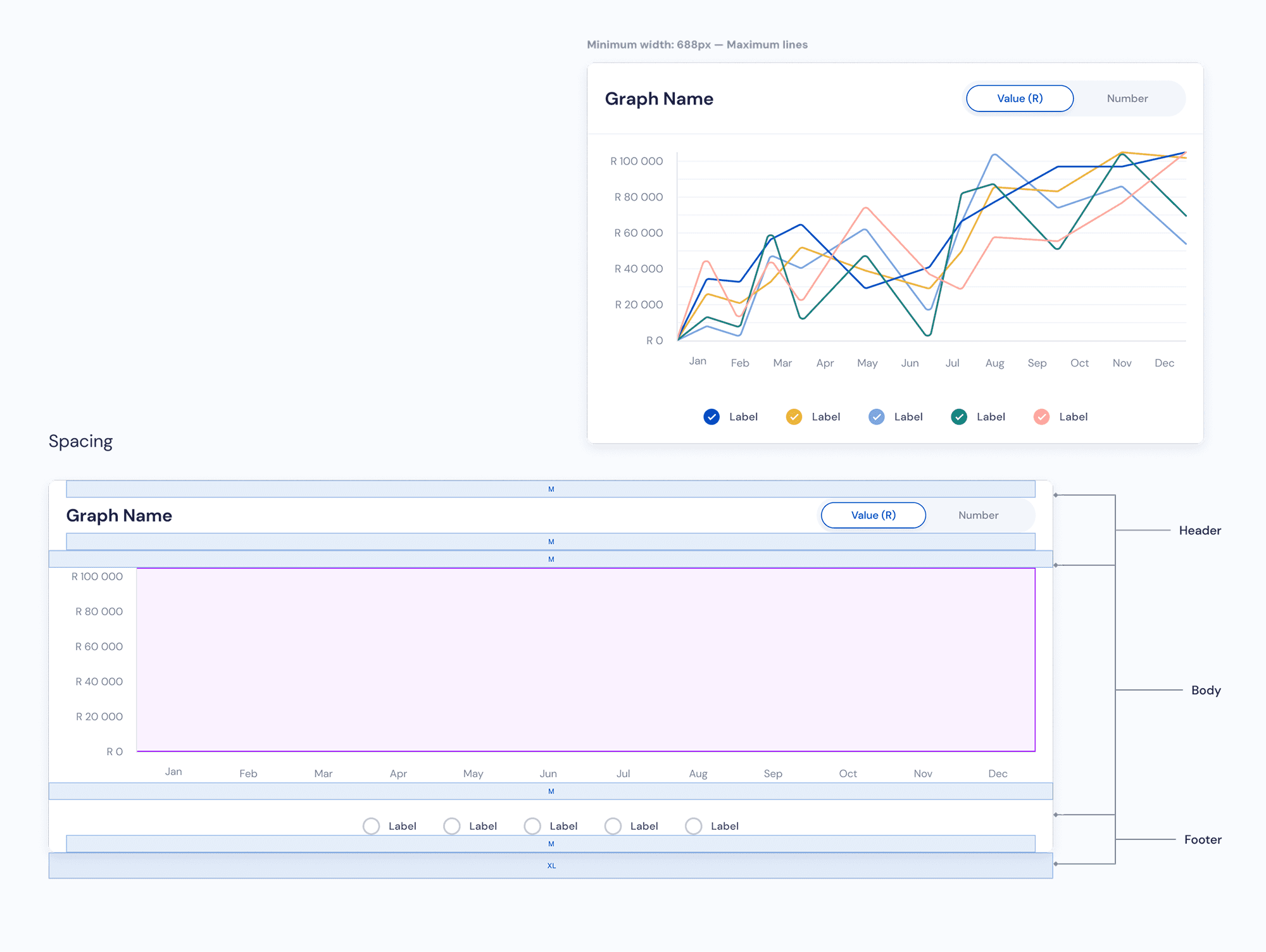The width and height of the screenshot is (1266, 952).
Task: Click the purple chart body placeholder area
Action: [586, 660]
